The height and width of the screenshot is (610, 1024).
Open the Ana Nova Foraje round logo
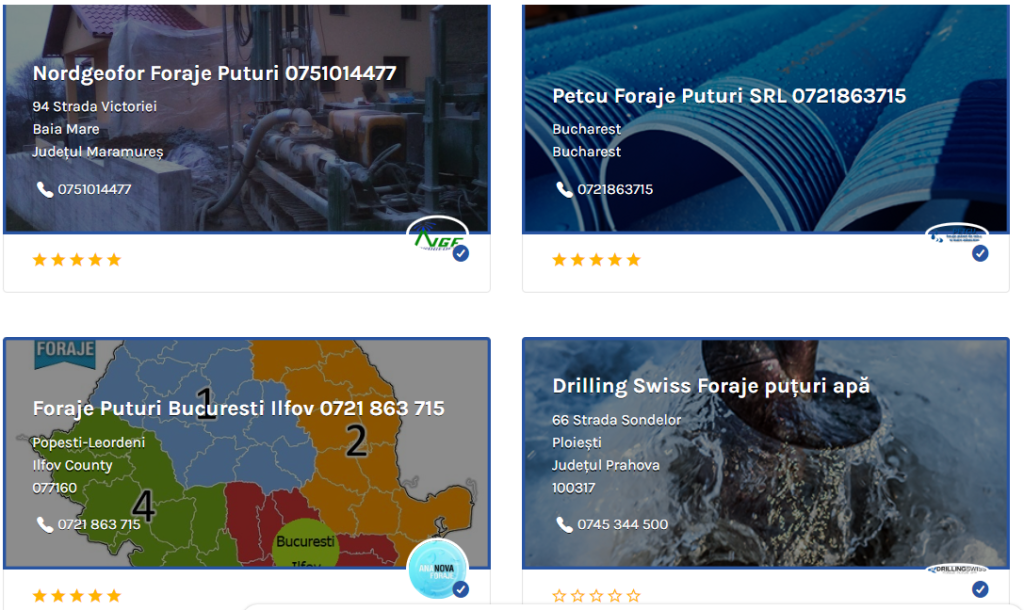tap(438, 569)
